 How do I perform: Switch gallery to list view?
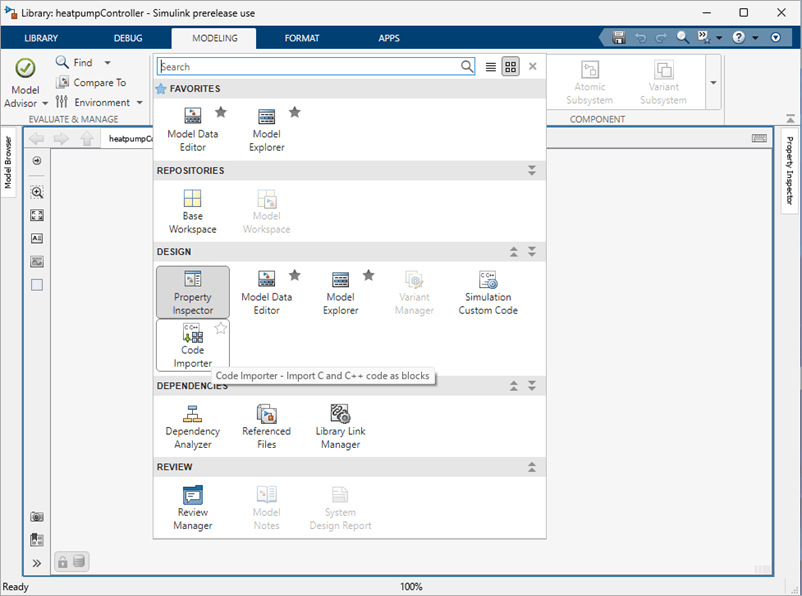(x=490, y=67)
